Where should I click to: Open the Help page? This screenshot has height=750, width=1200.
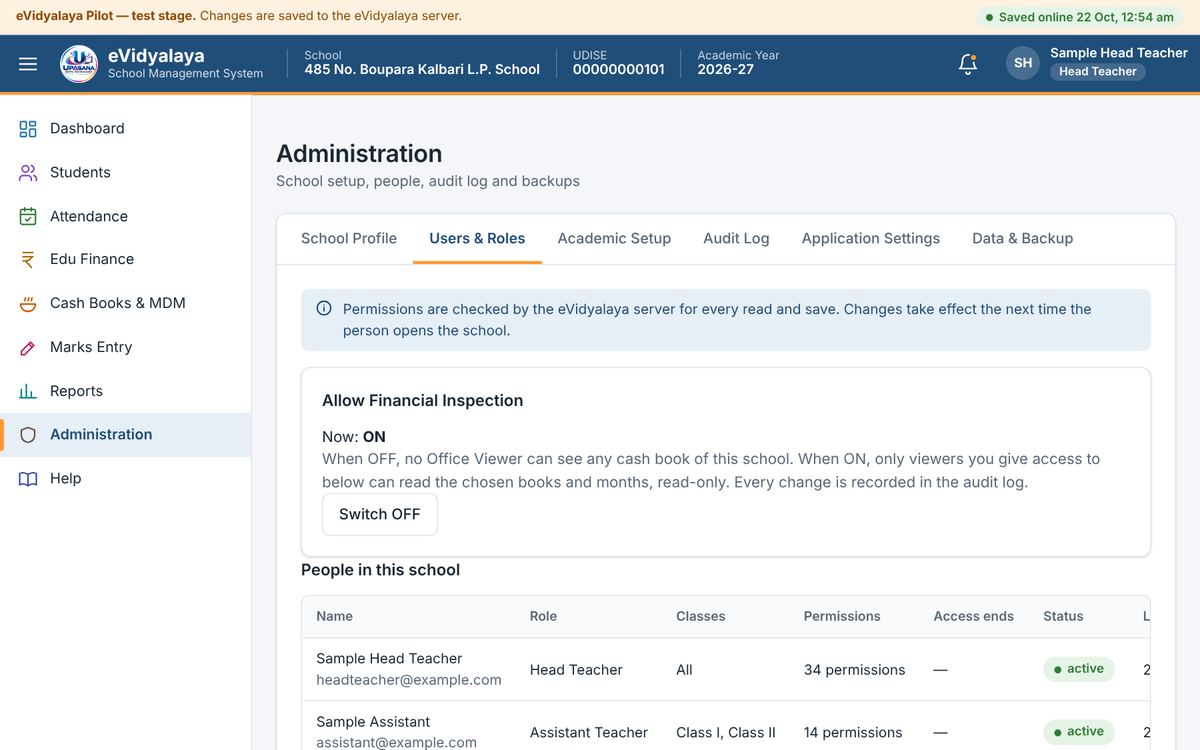126,479
